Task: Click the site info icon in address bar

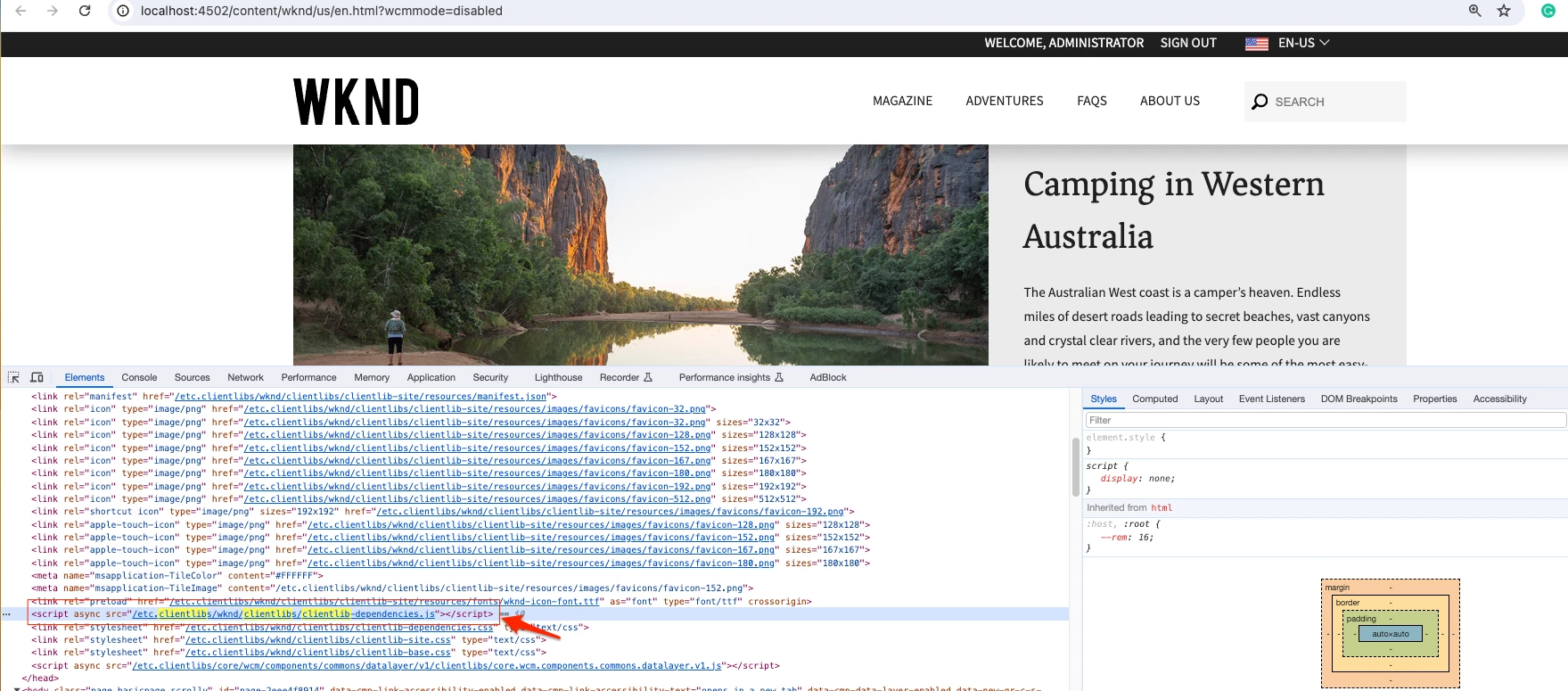Action: pos(124,11)
